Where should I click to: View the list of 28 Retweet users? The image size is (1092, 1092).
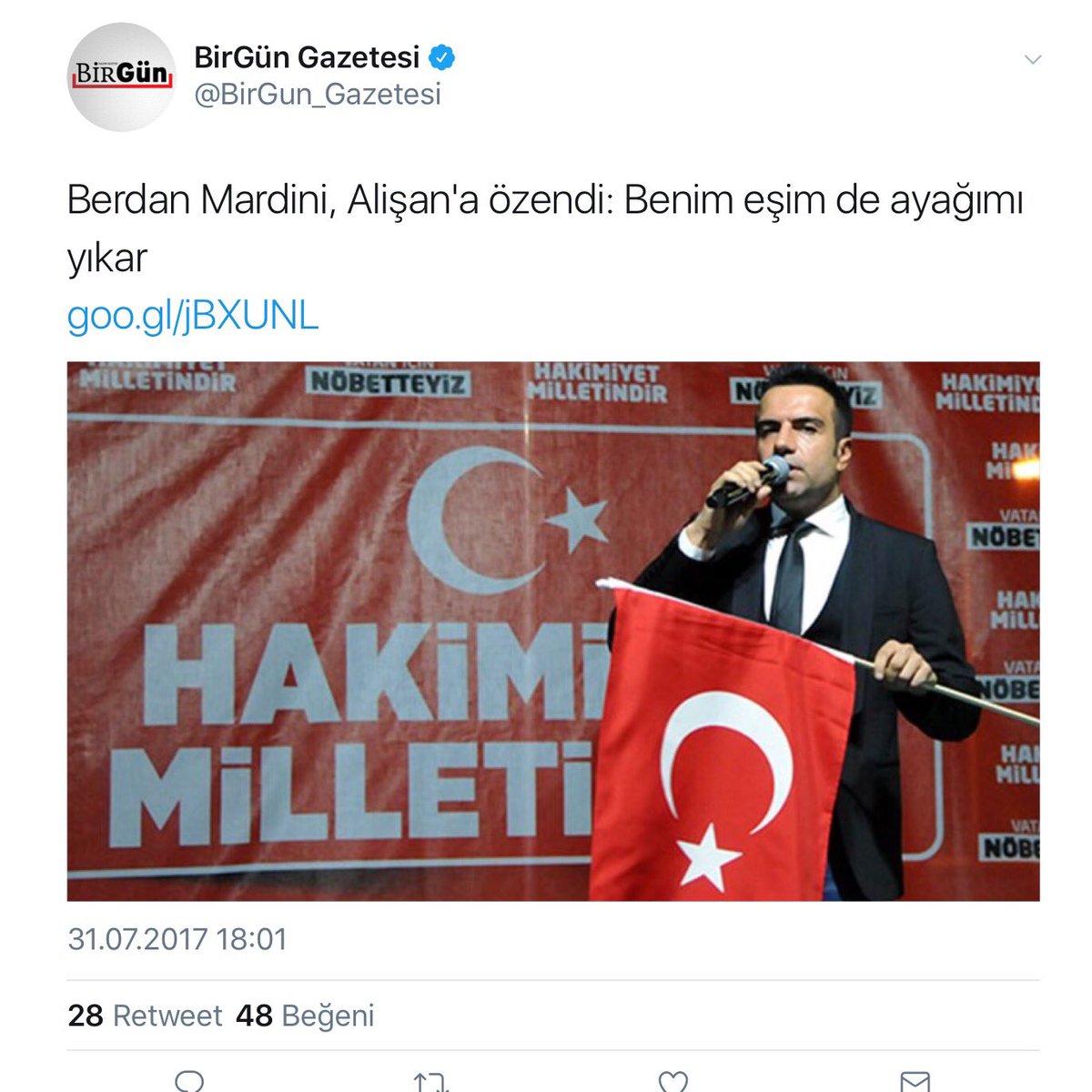[x=145, y=1016]
